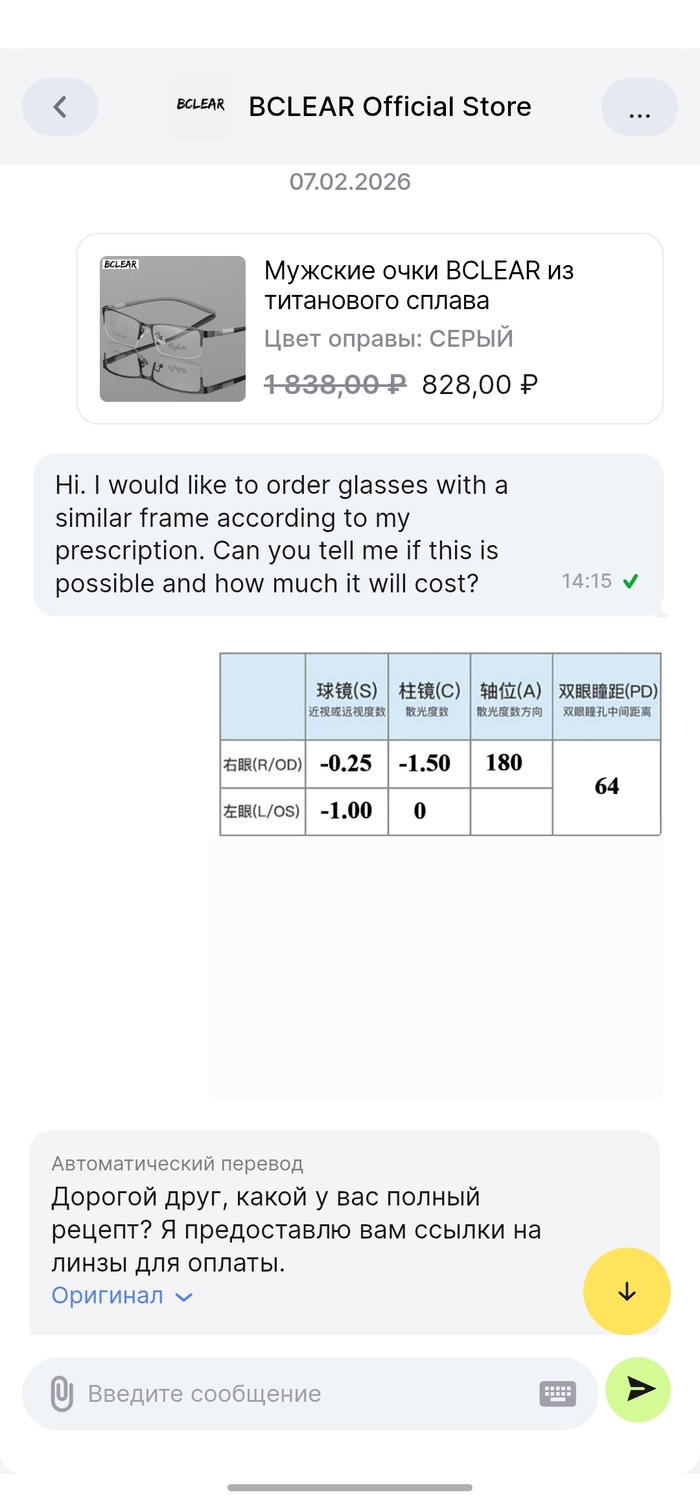Select the auto-translated Russian reply message

[x=300, y=1230]
